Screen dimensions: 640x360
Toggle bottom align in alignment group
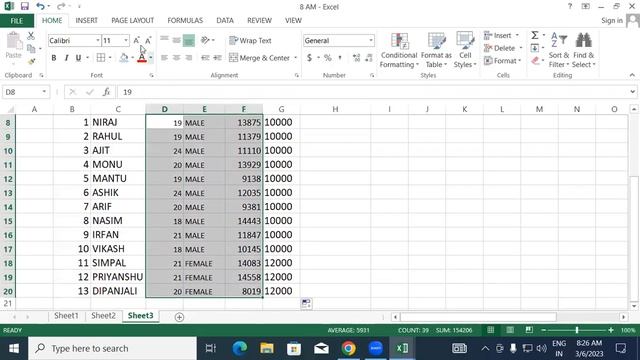click(x=189, y=40)
